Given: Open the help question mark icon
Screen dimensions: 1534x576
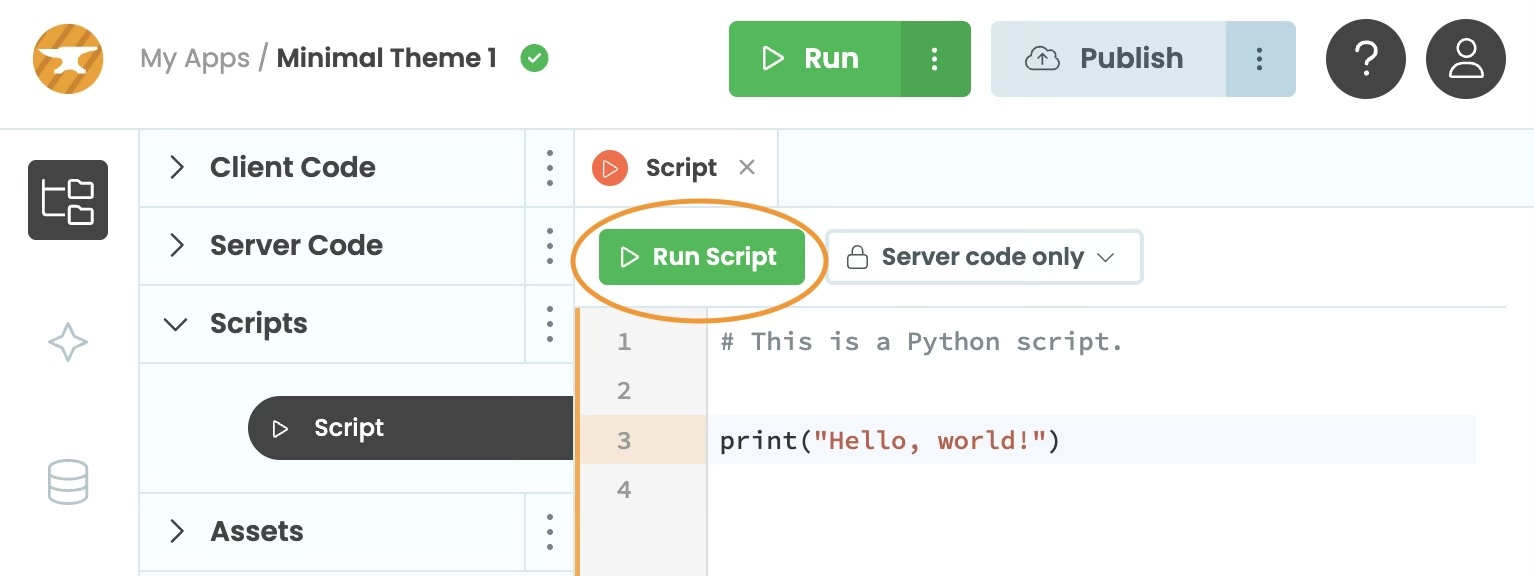Looking at the screenshot, I should 1366,59.
